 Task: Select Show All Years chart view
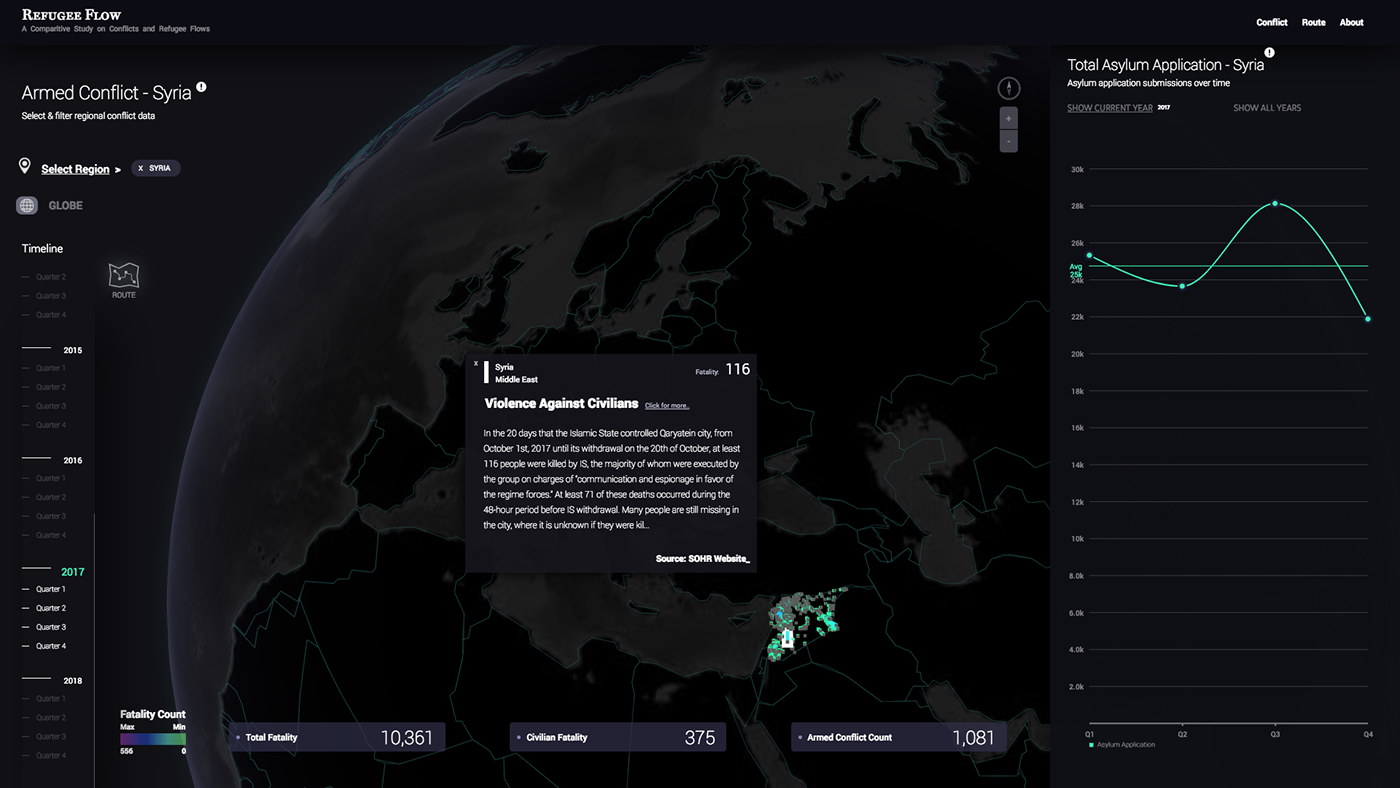1267,108
